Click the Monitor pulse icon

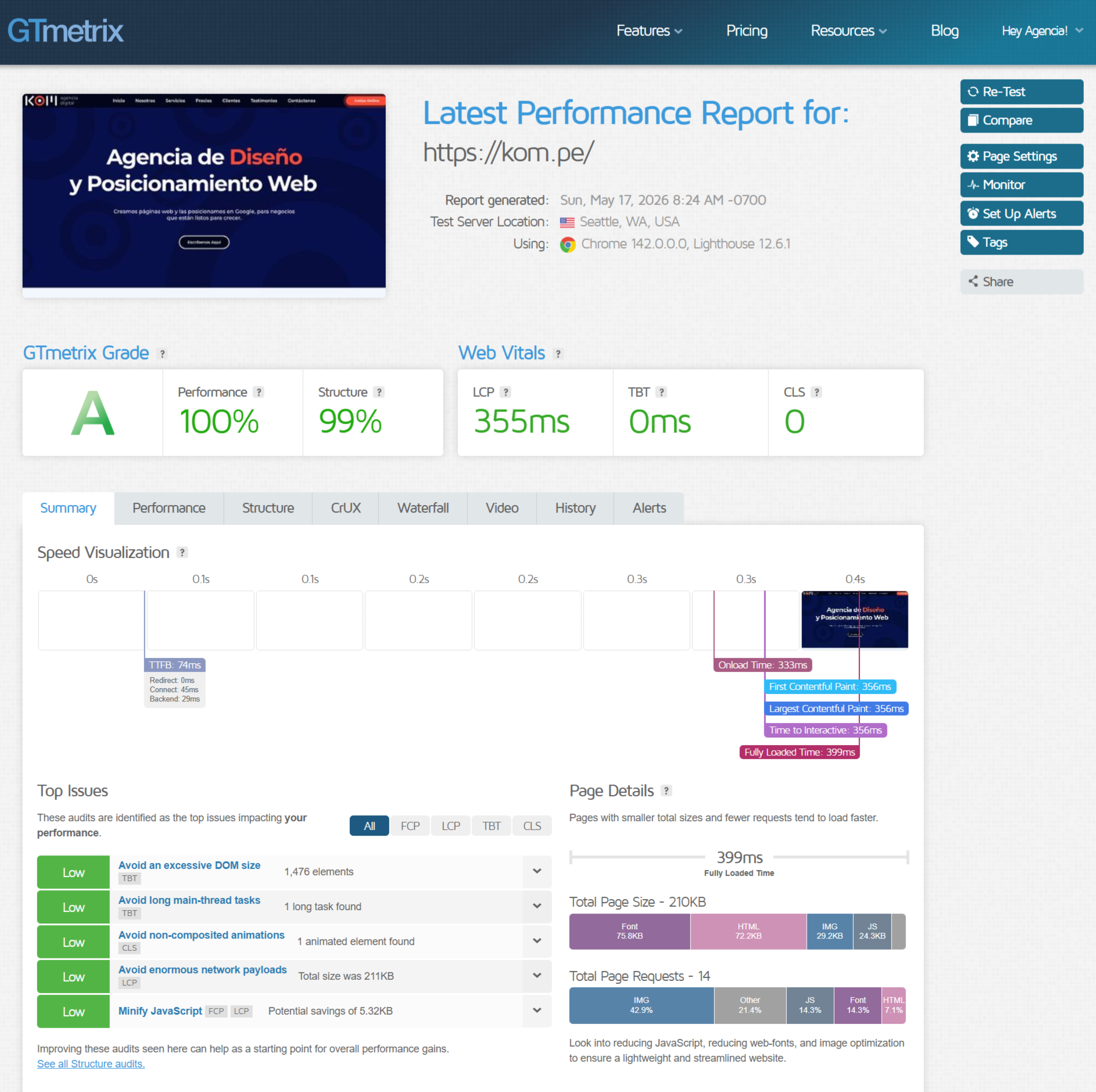[x=973, y=185]
